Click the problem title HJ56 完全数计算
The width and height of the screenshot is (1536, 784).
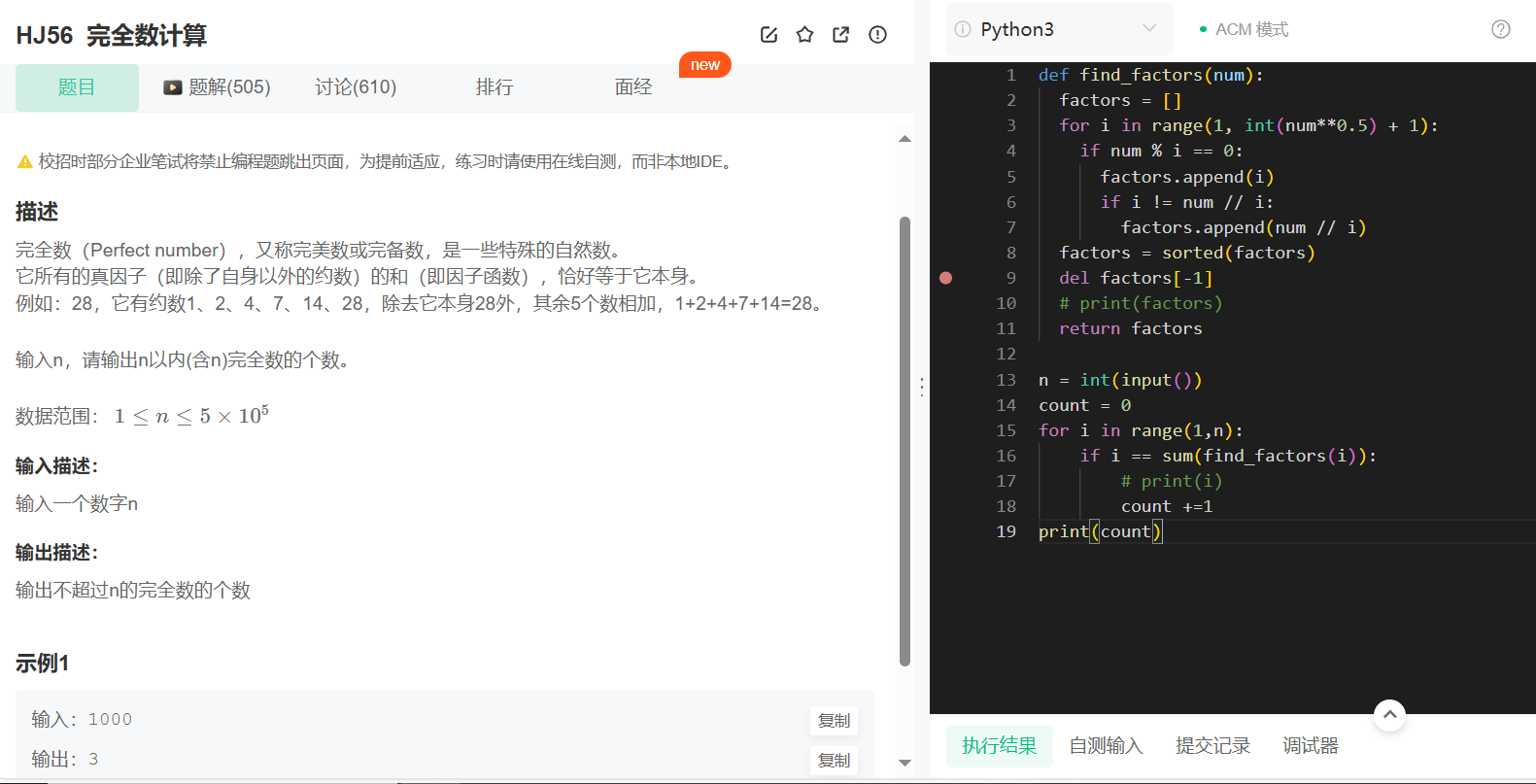(112, 36)
